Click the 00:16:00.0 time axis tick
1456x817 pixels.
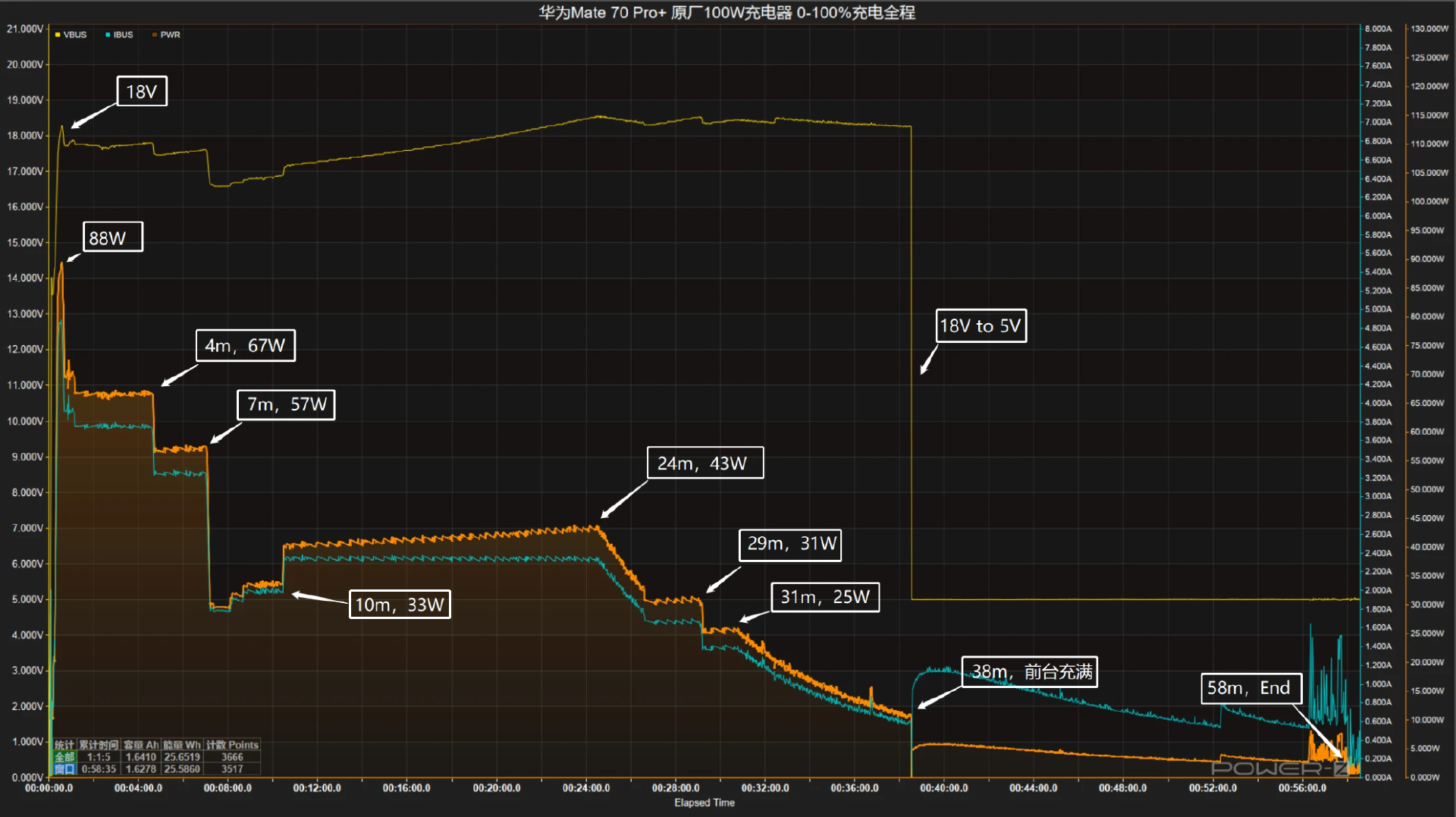click(406, 788)
